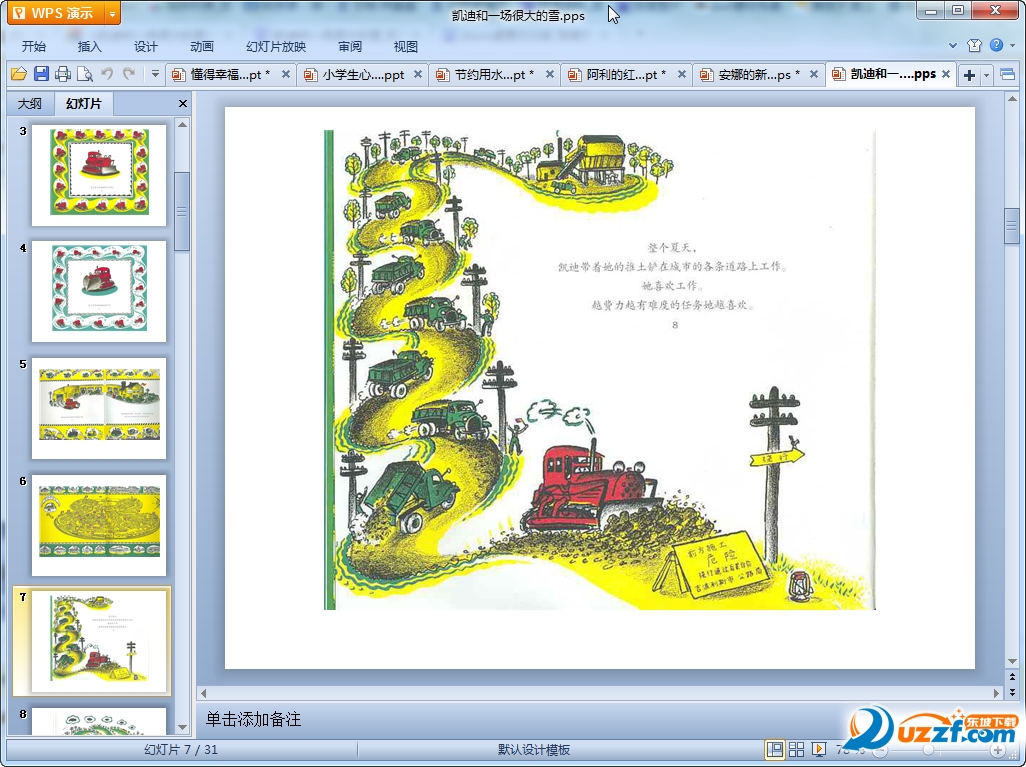
Task: Open the 幻灯片放映 ribbon tab
Action: point(276,46)
